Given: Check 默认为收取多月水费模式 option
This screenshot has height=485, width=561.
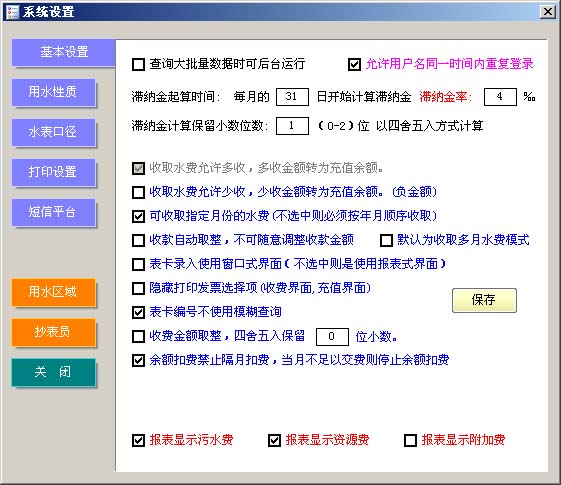Looking at the screenshot, I should [386, 240].
